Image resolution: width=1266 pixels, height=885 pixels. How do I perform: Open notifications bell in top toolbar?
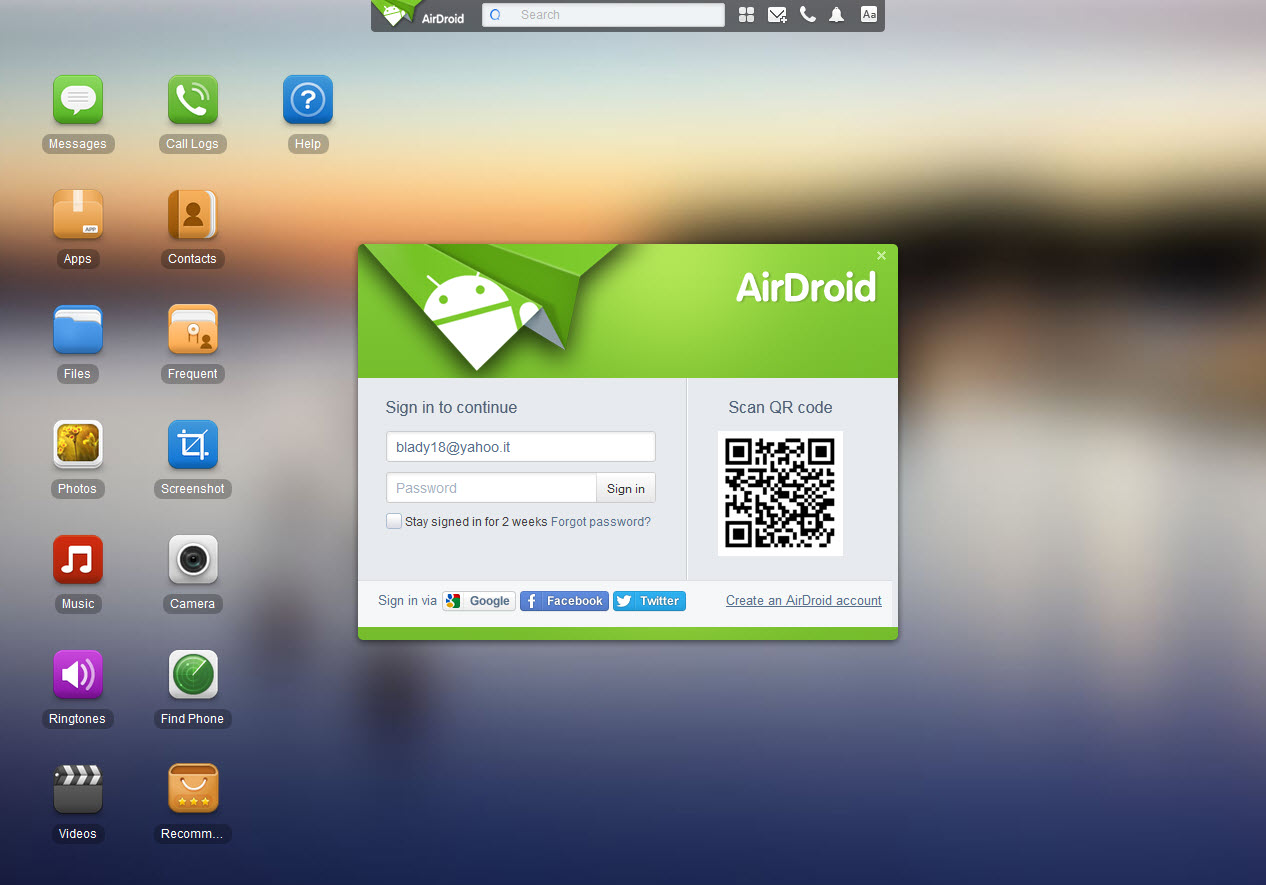837,15
